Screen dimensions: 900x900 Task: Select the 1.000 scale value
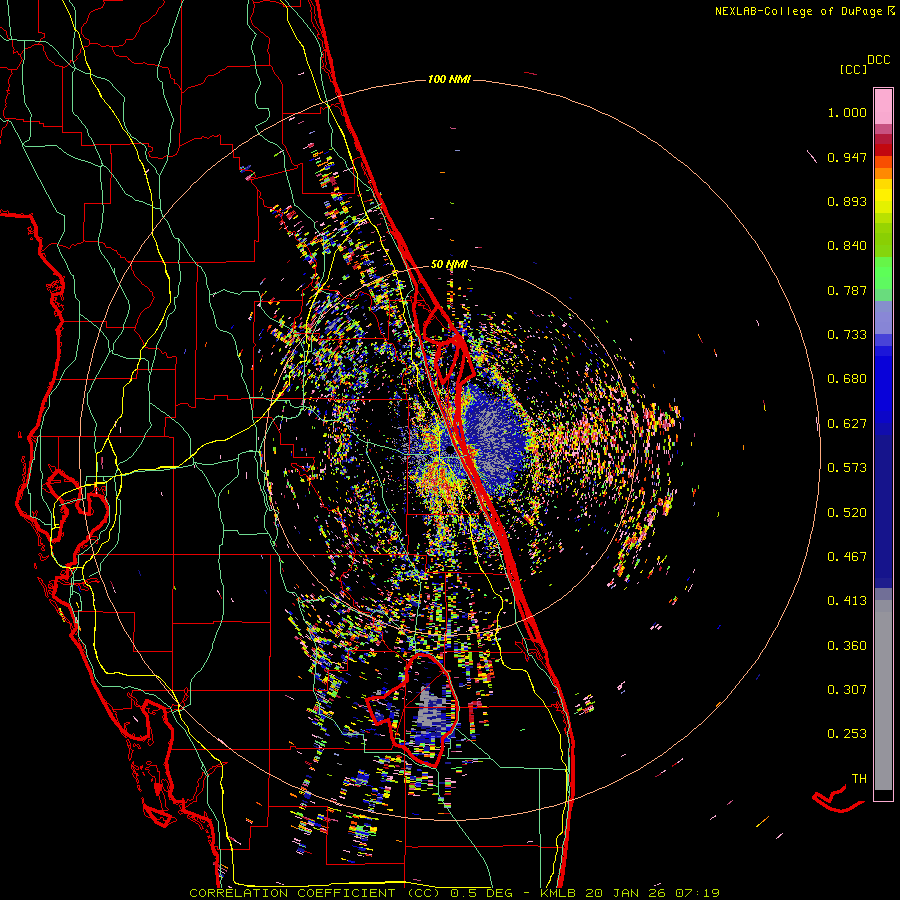[847, 112]
